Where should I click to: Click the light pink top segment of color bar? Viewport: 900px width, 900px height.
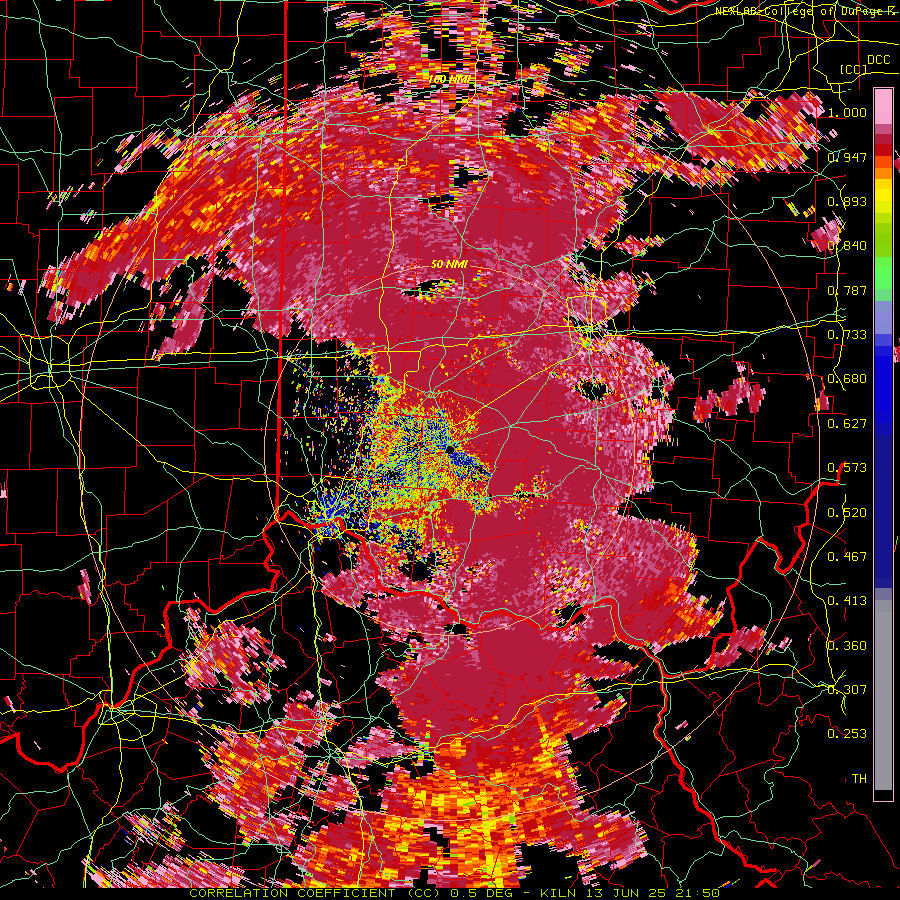pyautogui.click(x=883, y=107)
